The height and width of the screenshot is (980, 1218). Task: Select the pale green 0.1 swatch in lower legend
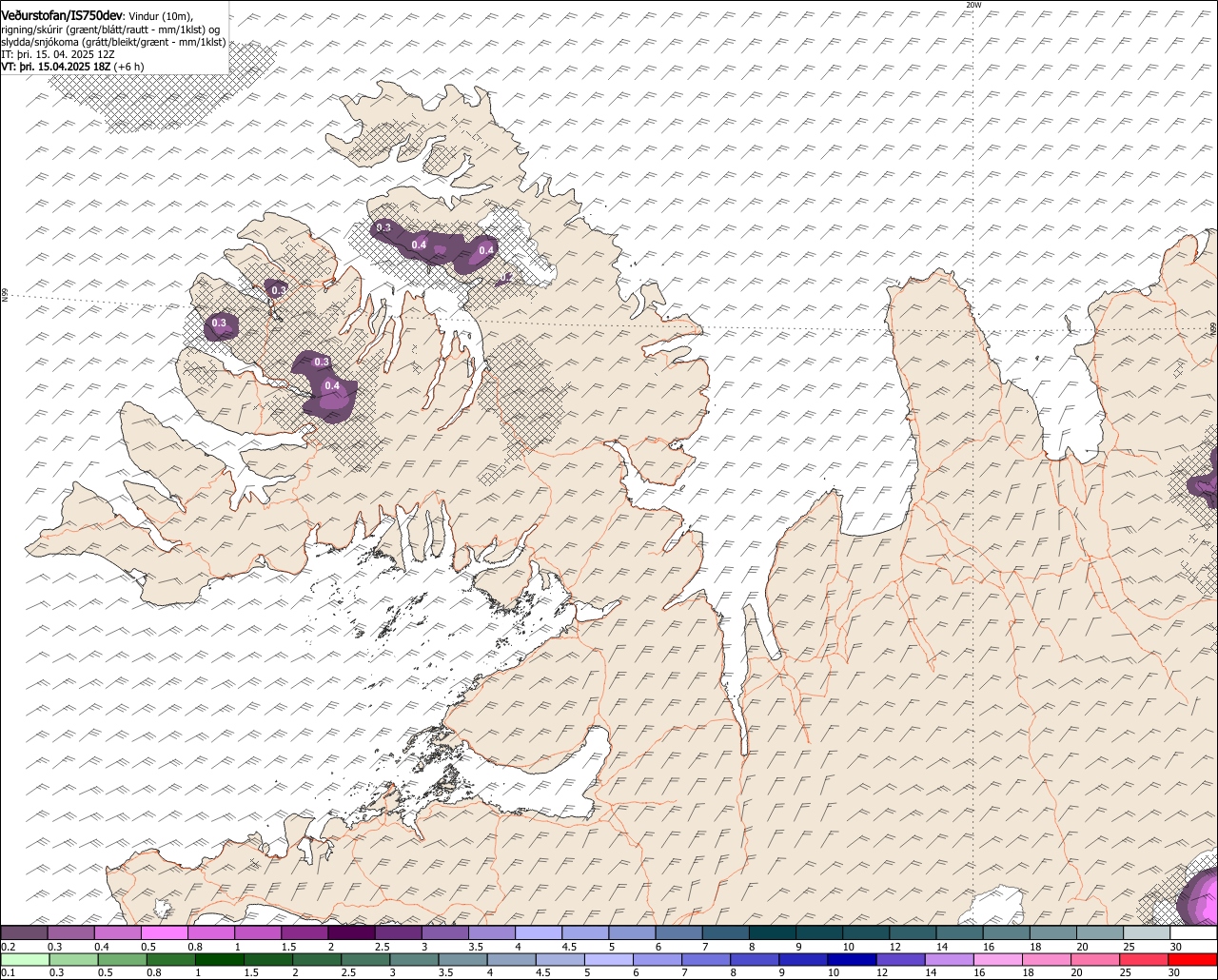click(x=25, y=960)
